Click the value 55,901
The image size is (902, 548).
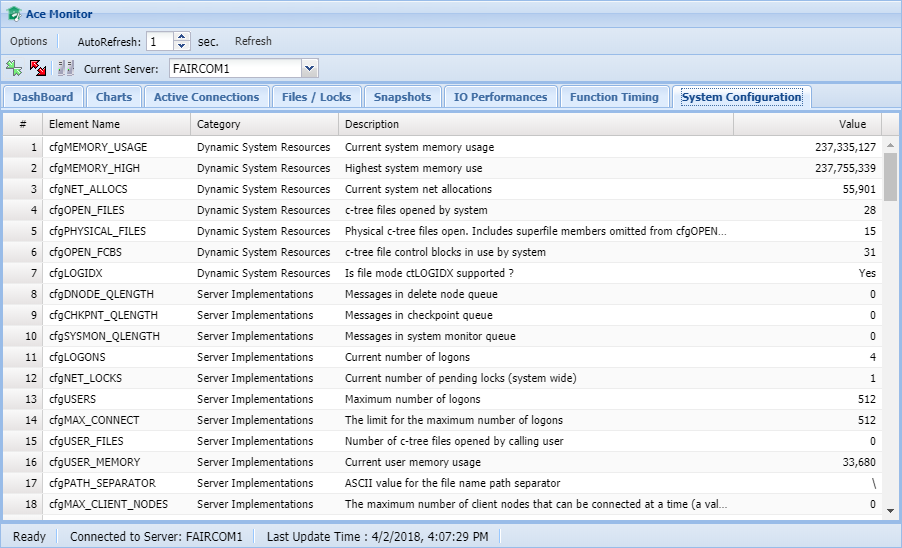click(x=859, y=189)
